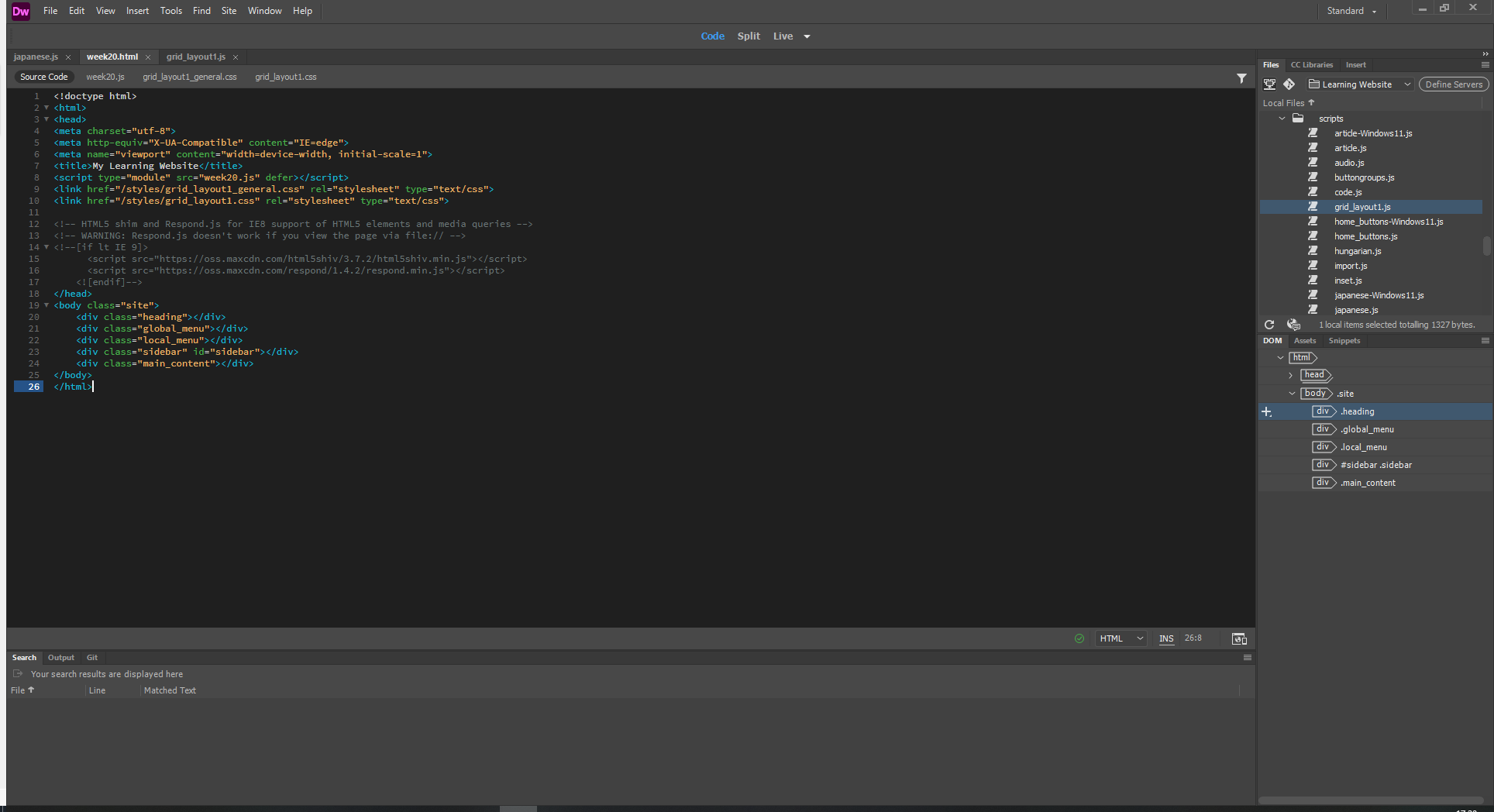The image size is (1494, 812).
Task: Select home_buttons.js in Files panel
Action: click(x=1365, y=236)
